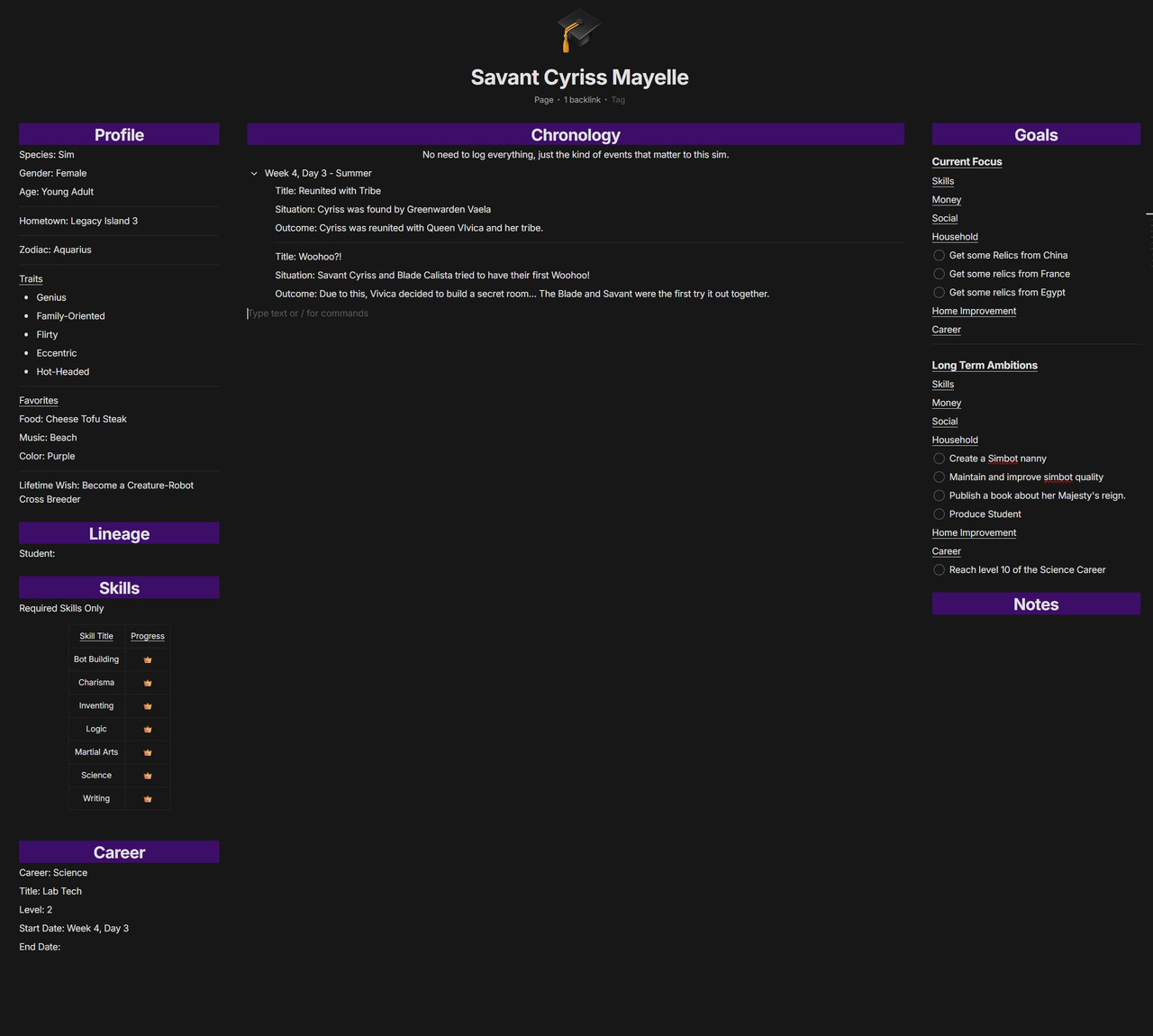
Task: Click the Required Skills Only text
Action: coord(61,608)
